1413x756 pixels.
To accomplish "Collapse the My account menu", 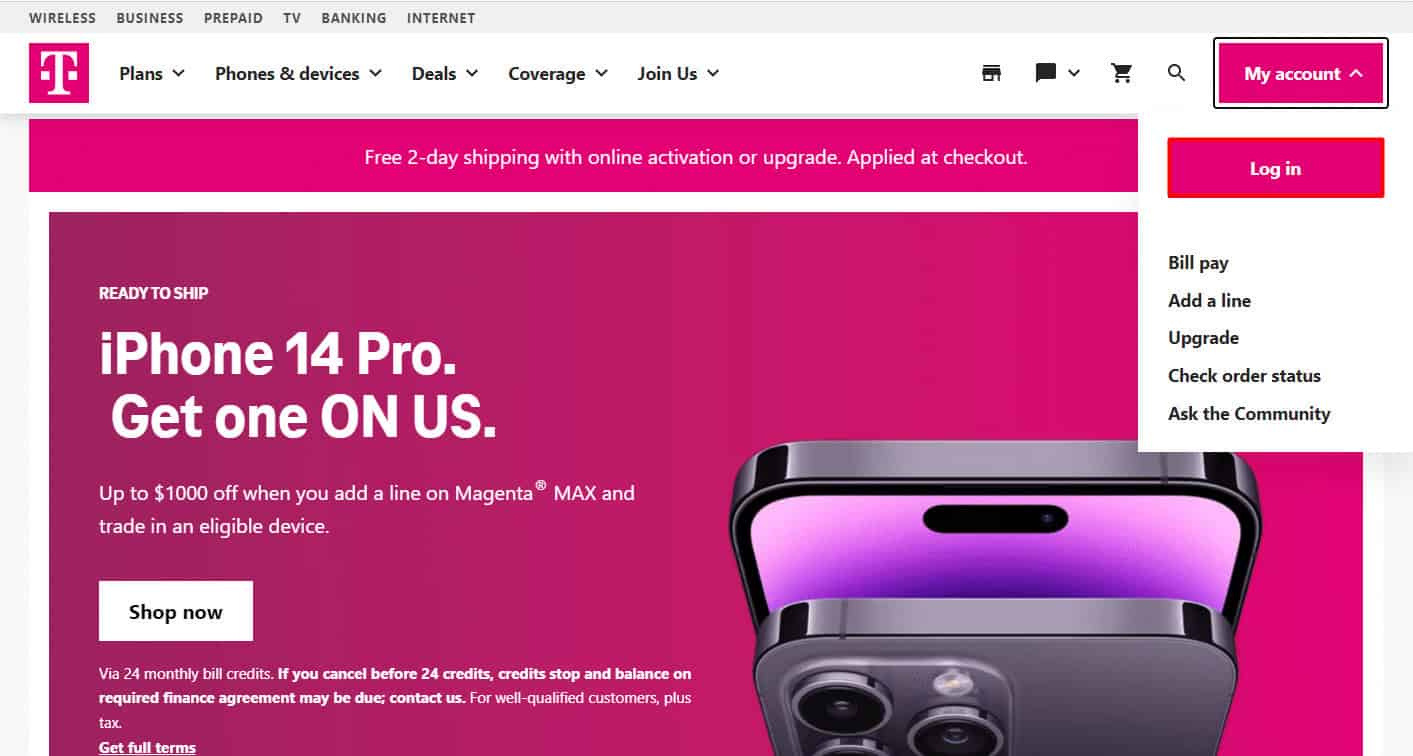I will tap(1301, 73).
